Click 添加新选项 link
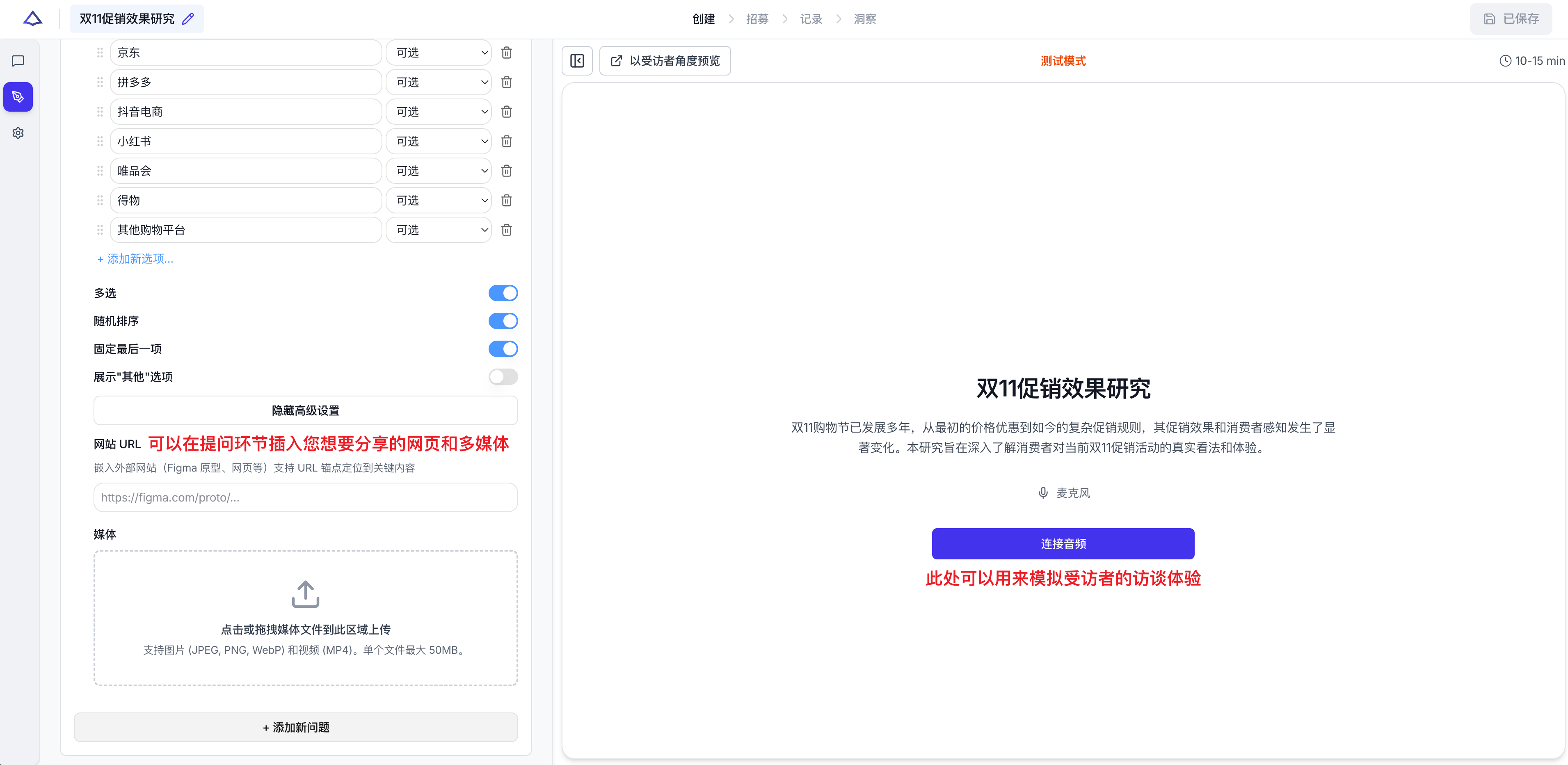Viewport: 1568px width, 765px height. 135,259
